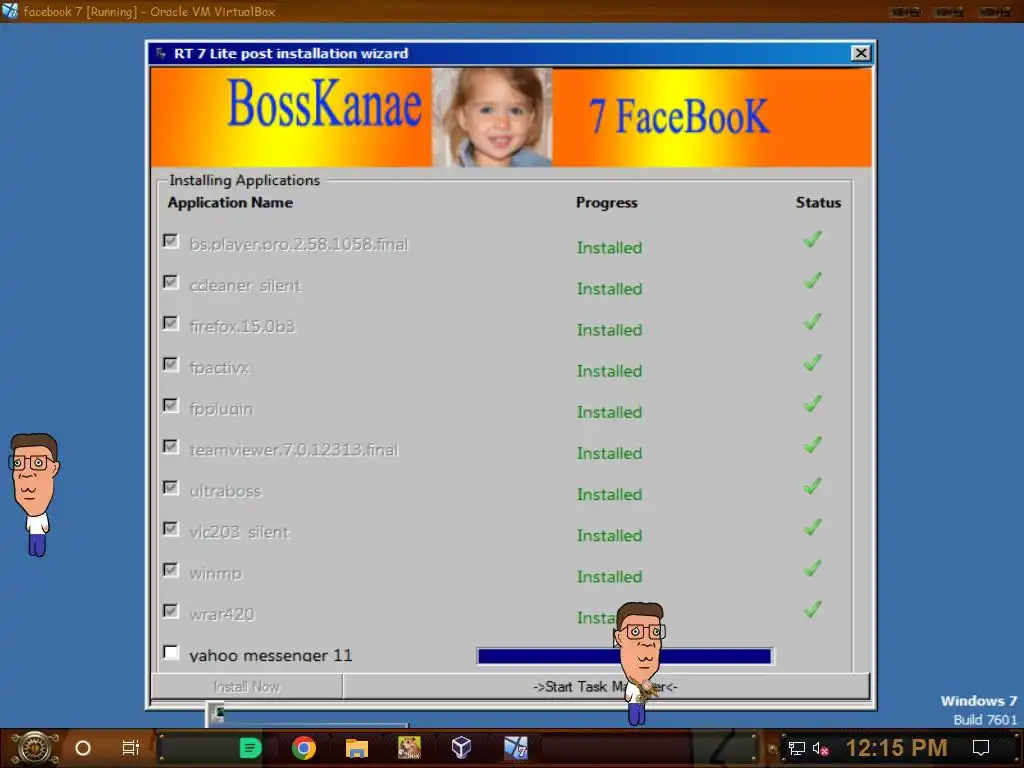The height and width of the screenshot is (768, 1024).
Task: Click the "Progress" column header
Action: 606,202
